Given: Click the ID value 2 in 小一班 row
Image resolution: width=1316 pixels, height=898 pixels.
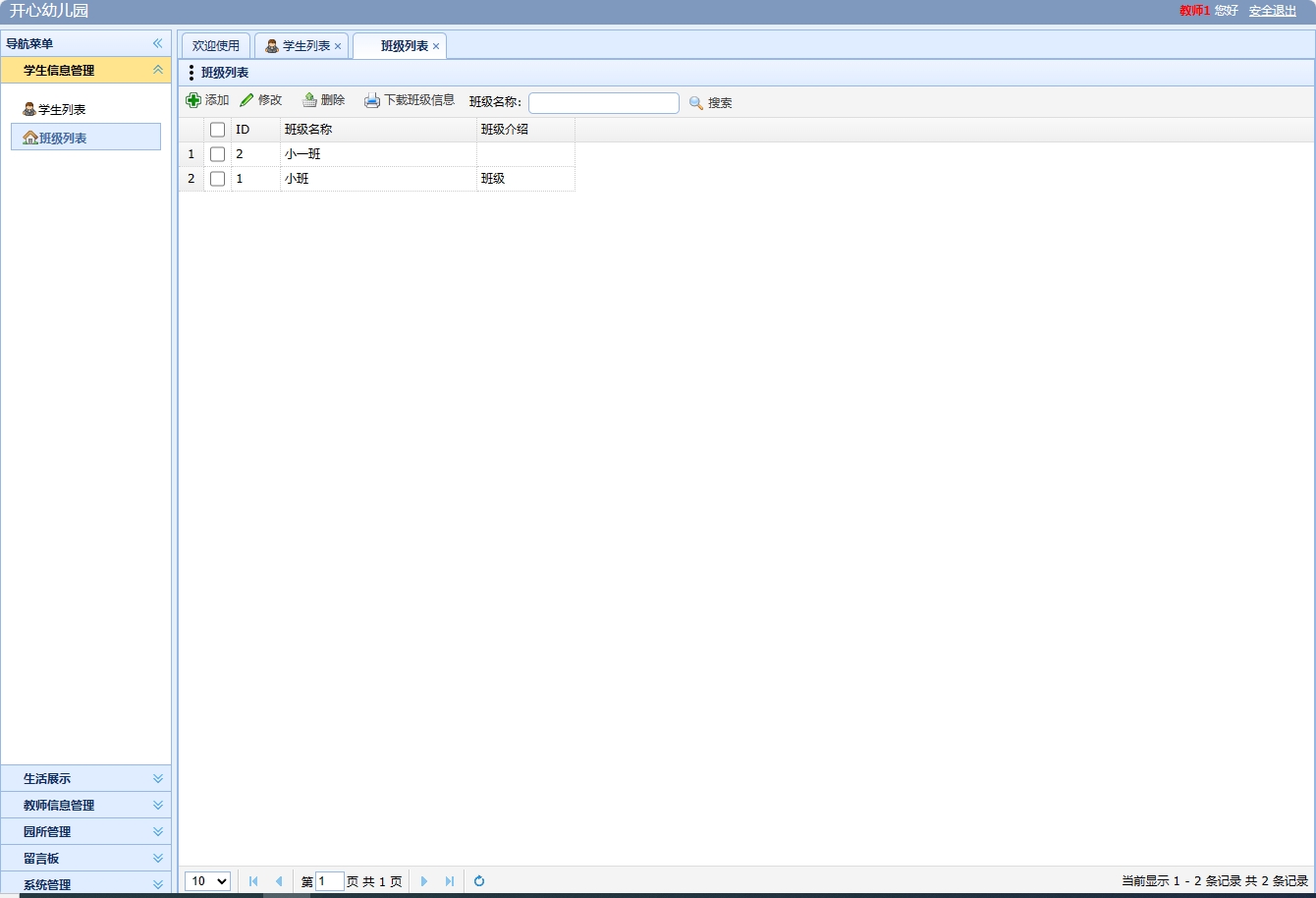Looking at the screenshot, I should coord(255,154).
